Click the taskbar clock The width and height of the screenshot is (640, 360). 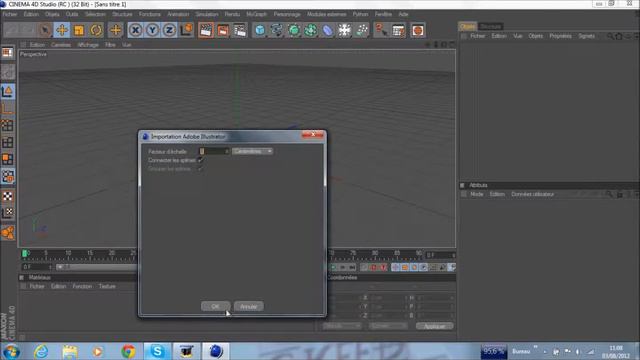pyautogui.click(x=616, y=351)
